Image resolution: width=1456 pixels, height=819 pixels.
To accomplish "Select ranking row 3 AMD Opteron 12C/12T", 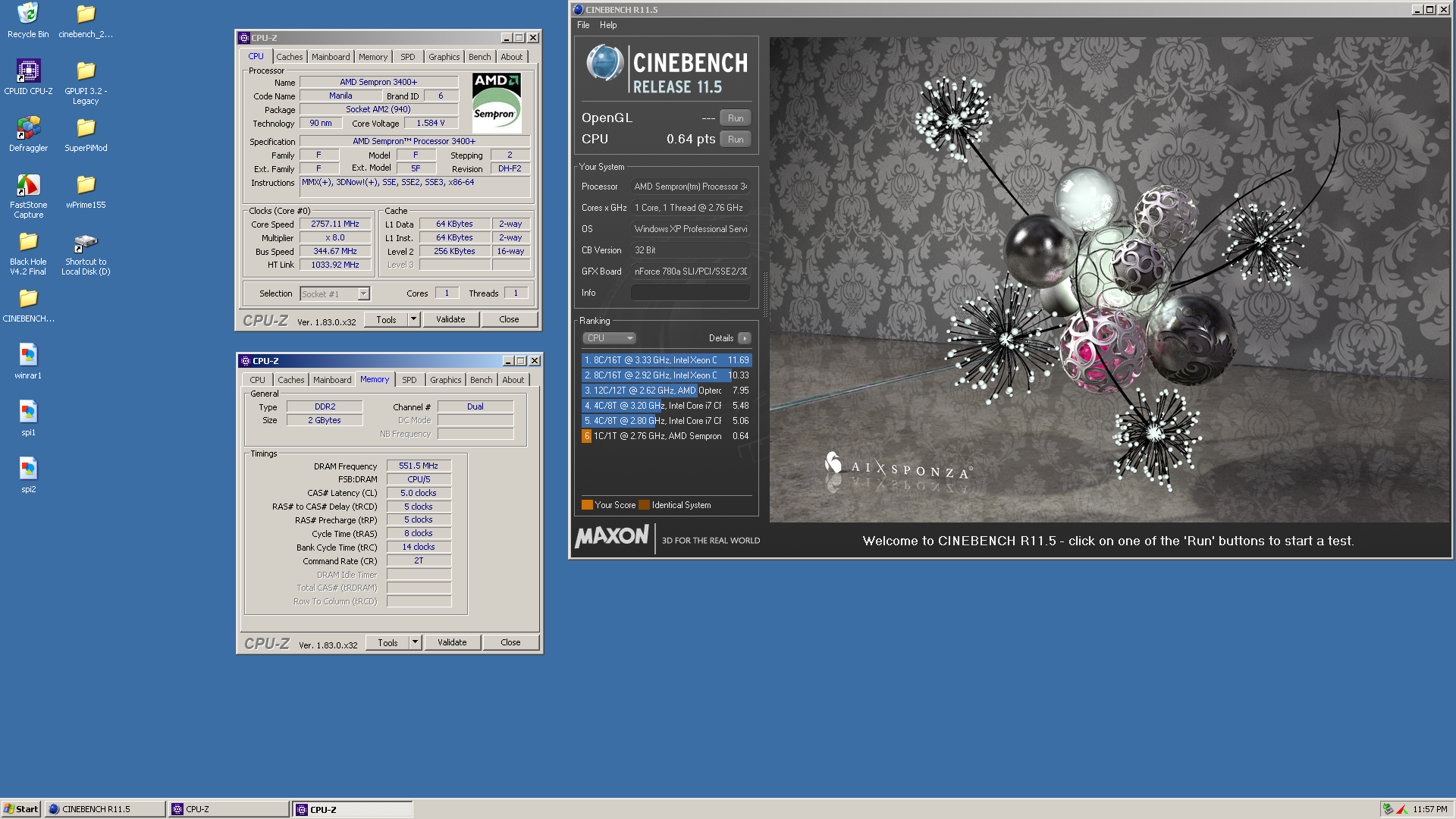I will click(x=667, y=391).
